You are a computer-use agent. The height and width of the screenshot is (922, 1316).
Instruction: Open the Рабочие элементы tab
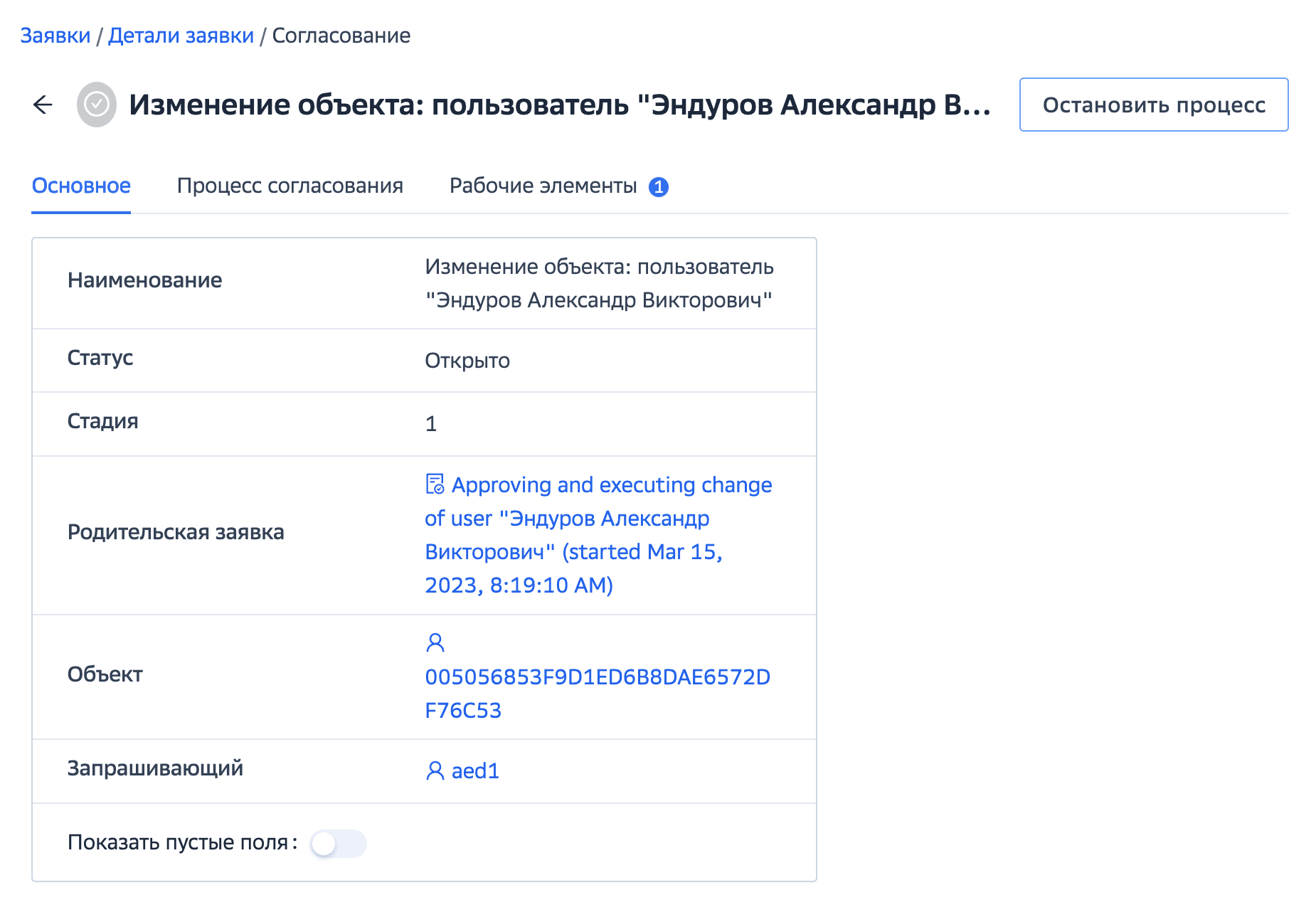[x=543, y=186]
